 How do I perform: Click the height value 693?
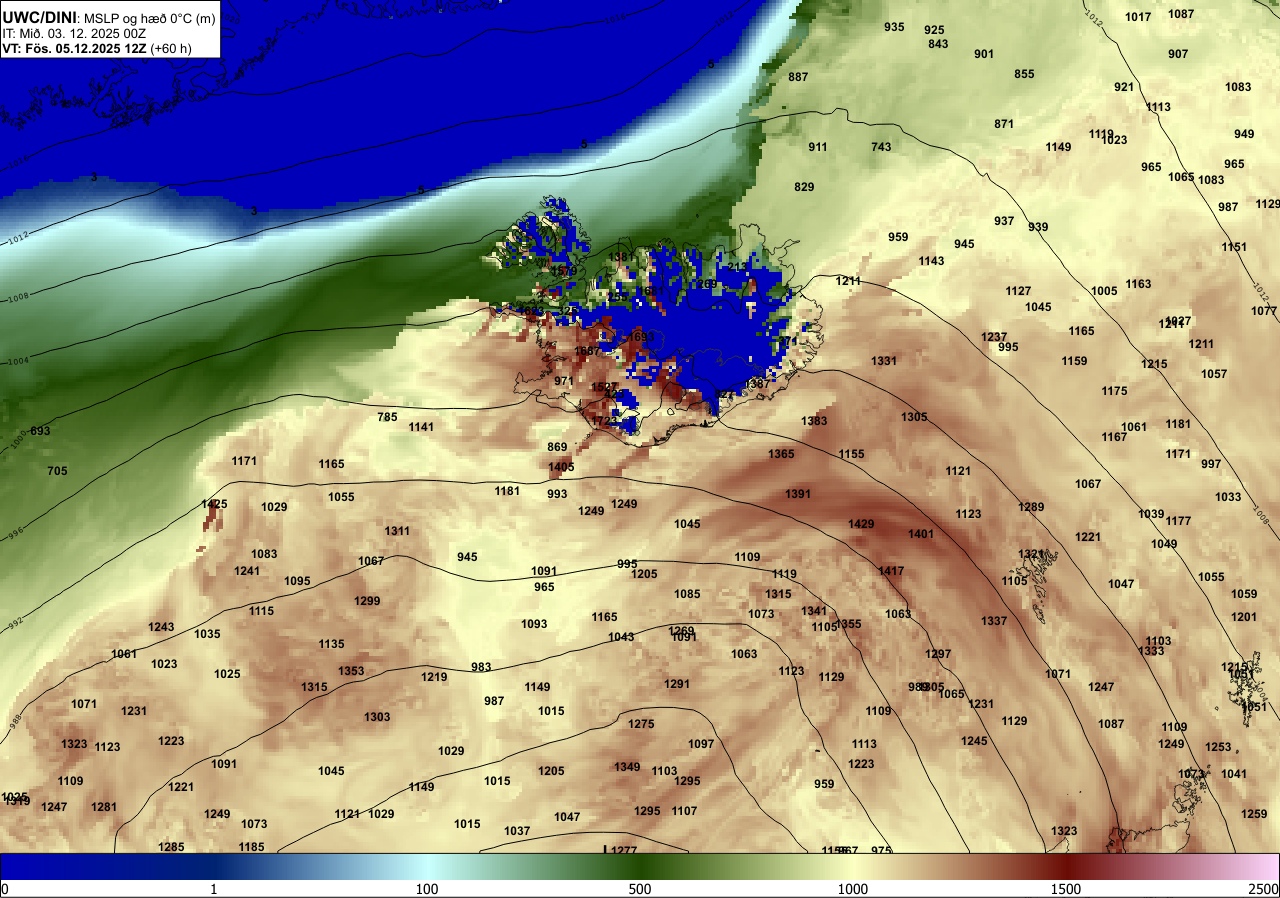coord(40,431)
